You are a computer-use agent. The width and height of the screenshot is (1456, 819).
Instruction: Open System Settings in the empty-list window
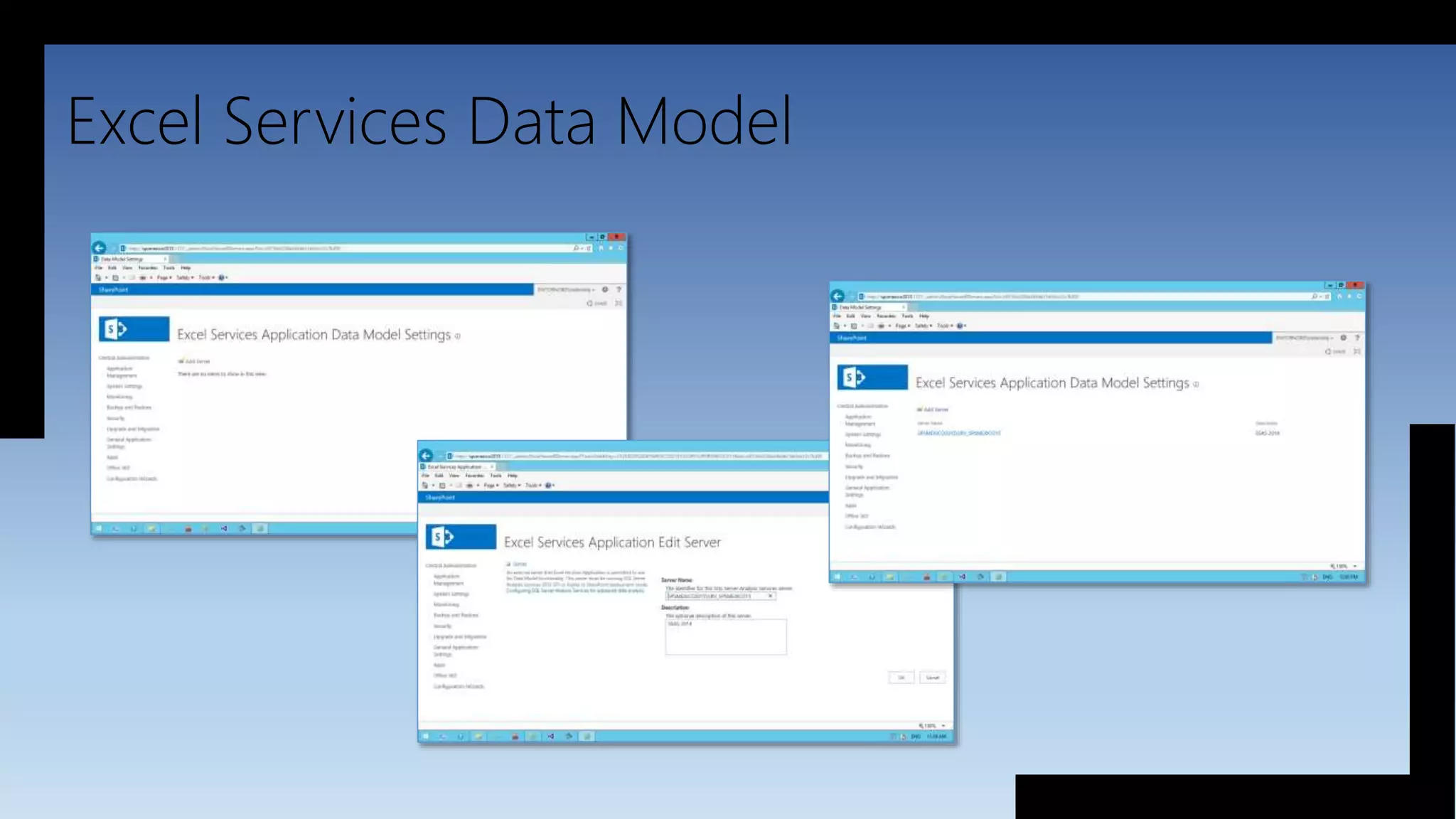point(124,386)
